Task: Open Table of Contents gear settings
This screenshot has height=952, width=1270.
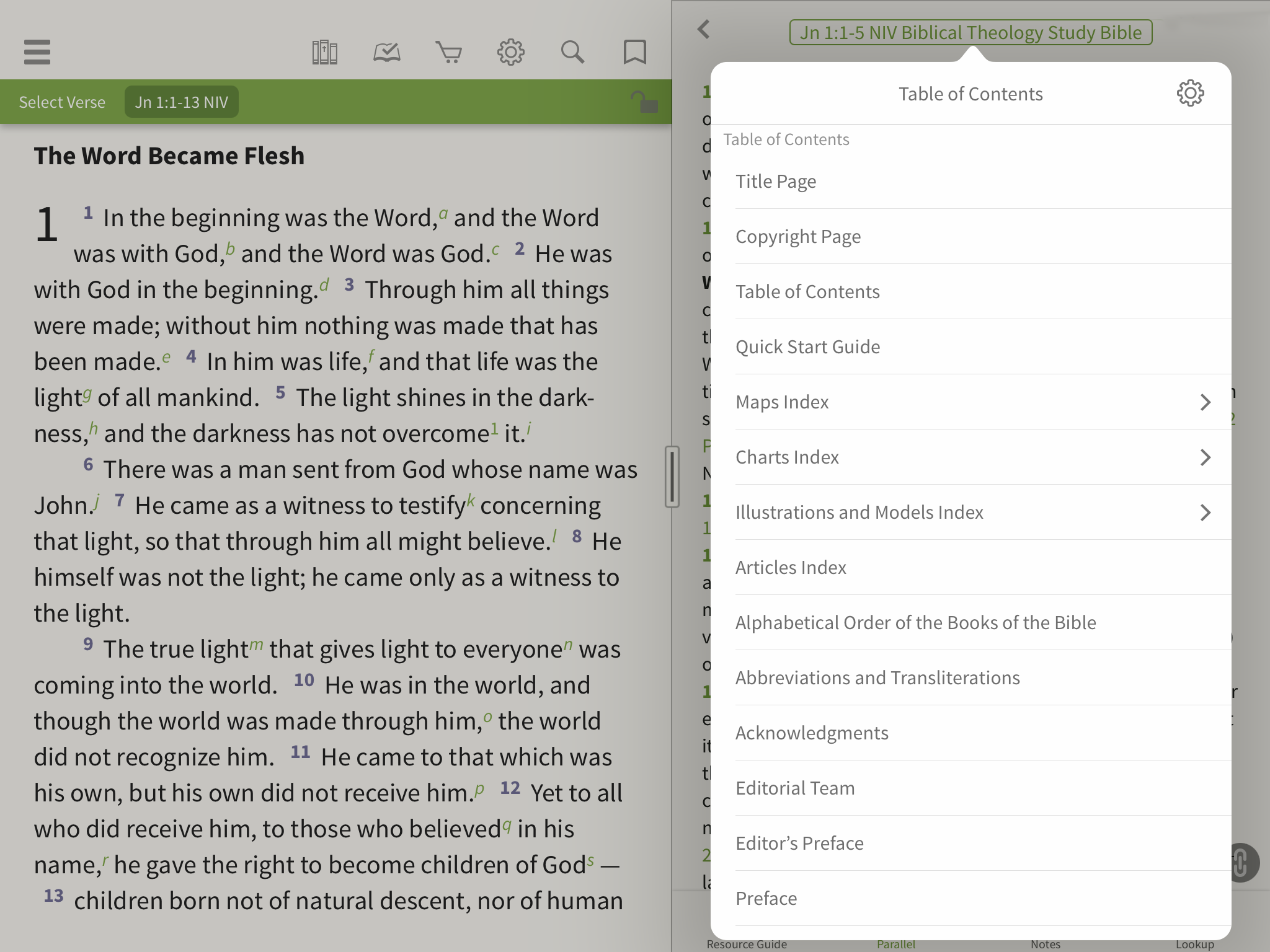Action: 1190,94
